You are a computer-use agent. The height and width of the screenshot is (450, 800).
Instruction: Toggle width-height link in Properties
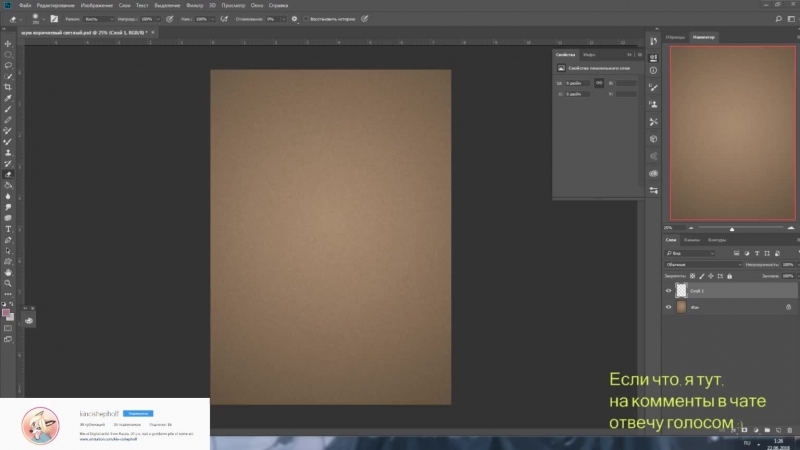(x=599, y=83)
